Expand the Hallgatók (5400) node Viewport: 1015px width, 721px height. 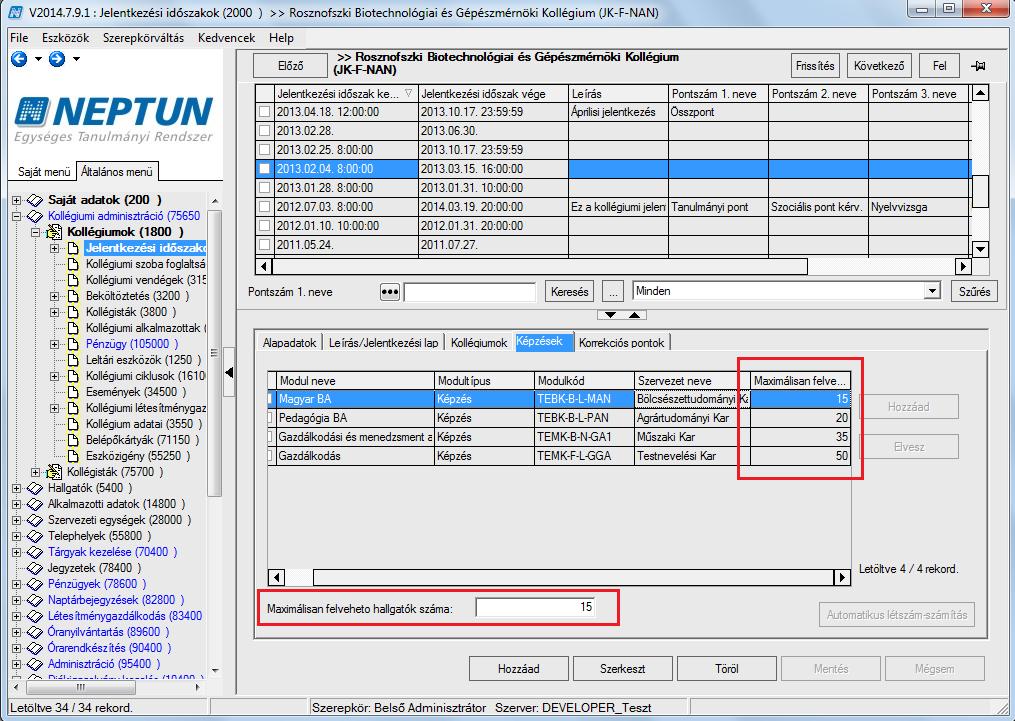pyautogui.click(x=17, y=488)
